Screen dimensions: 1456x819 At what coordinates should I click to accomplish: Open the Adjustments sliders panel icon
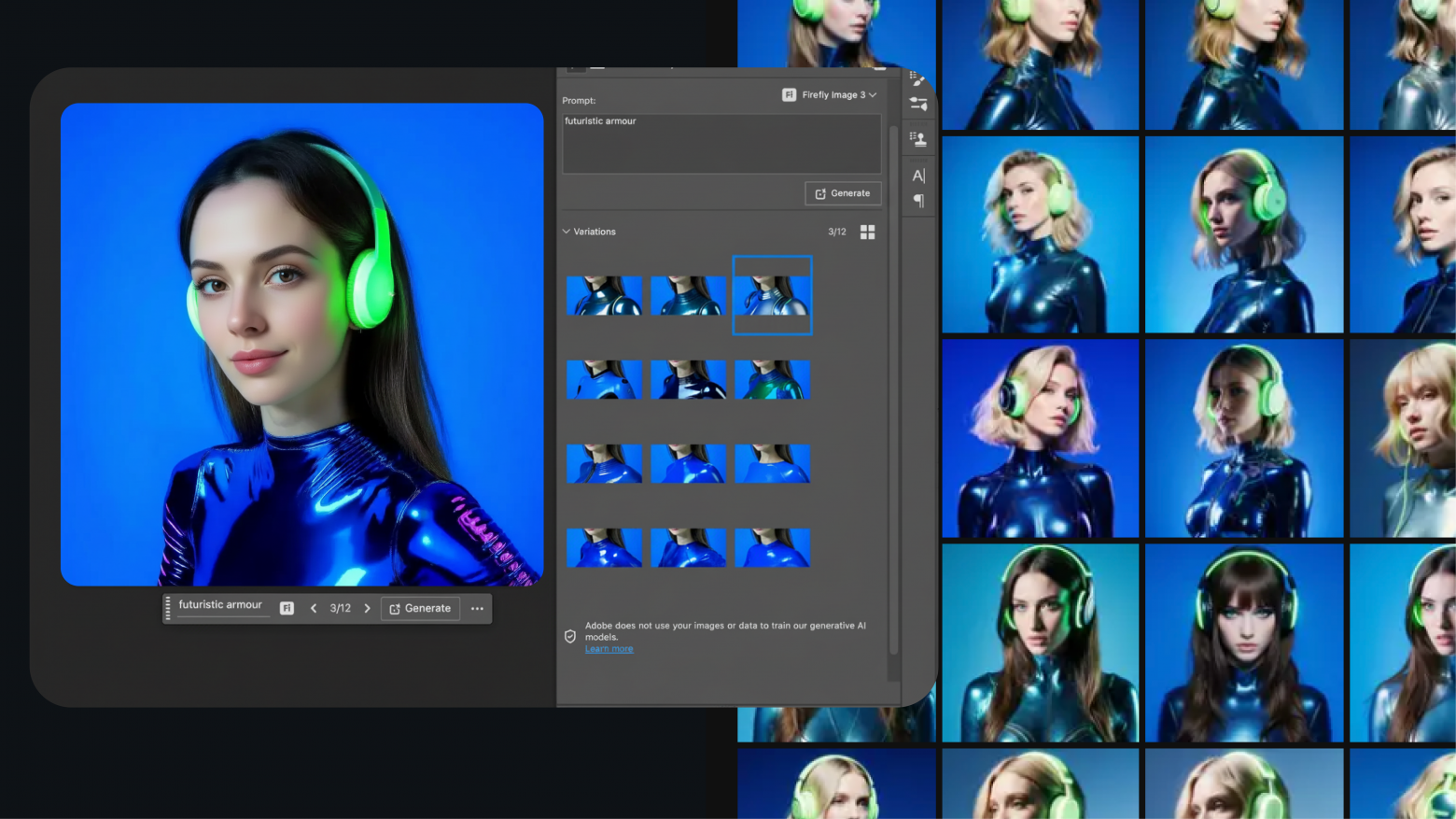[918, 105]
